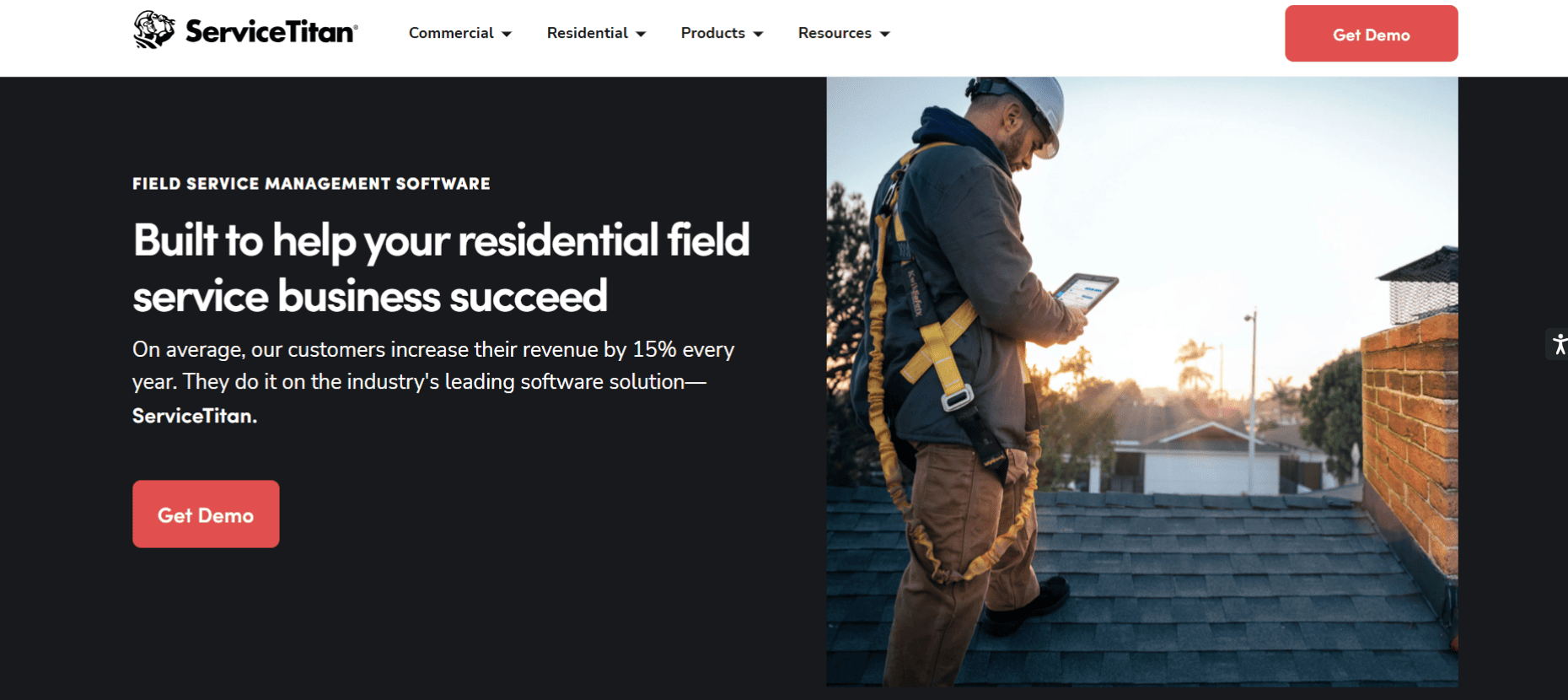Click the roofer hero photo
This screenshot has width=1568, height=700.
click(x=1142, y=381)
